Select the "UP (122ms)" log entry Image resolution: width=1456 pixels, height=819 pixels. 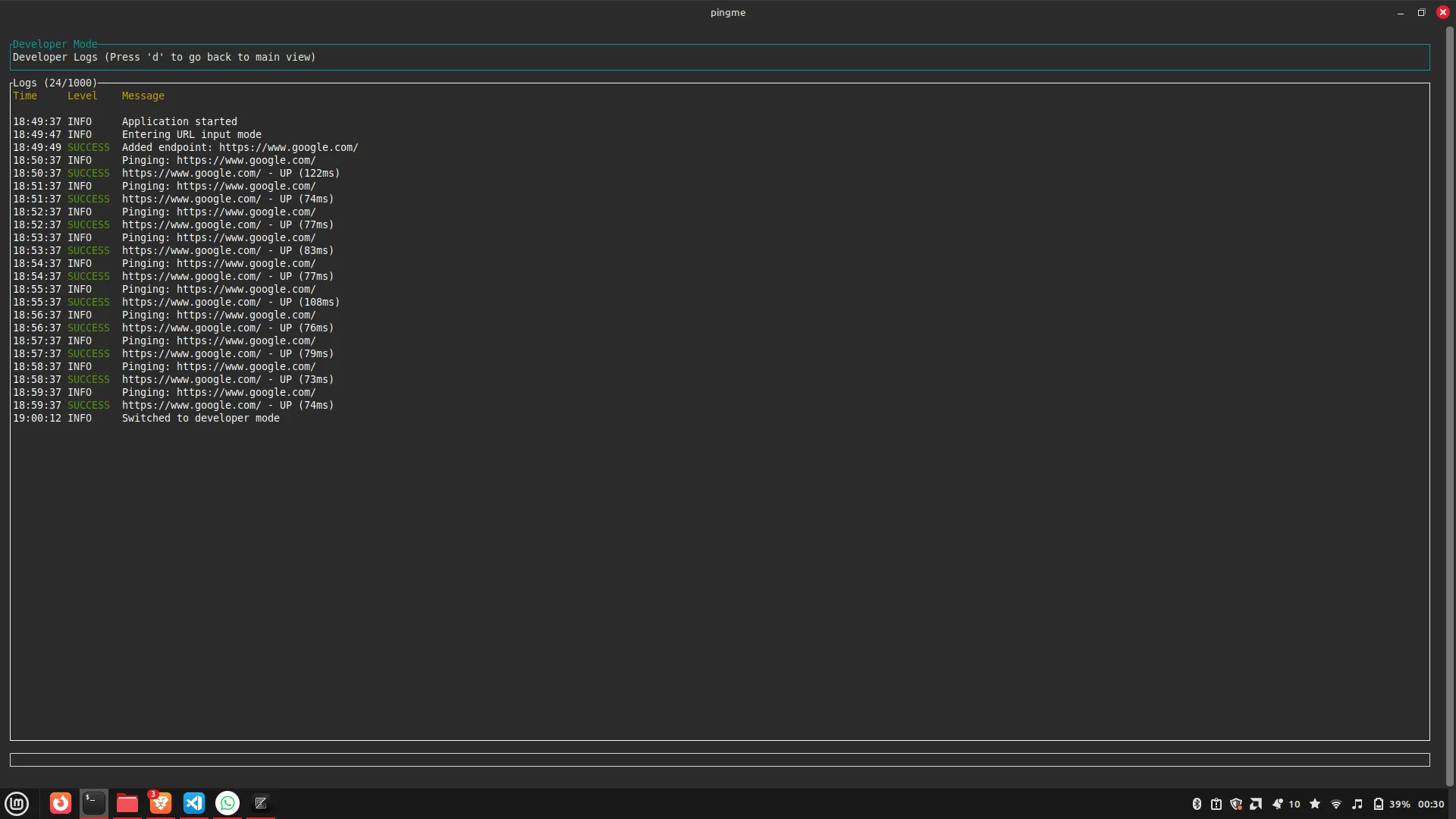[177, 173]
